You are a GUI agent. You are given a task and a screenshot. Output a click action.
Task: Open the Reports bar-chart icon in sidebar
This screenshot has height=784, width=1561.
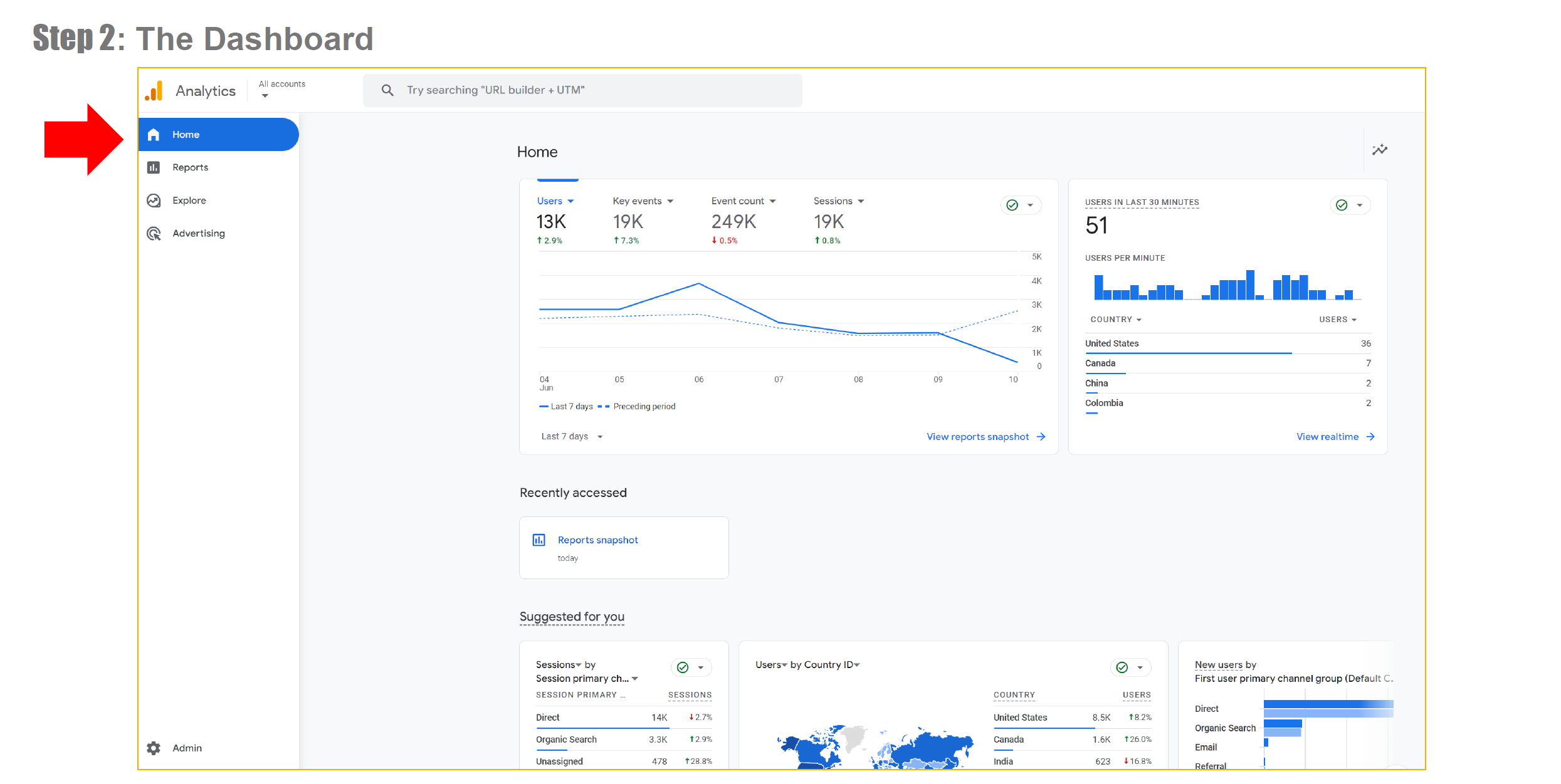154,167
